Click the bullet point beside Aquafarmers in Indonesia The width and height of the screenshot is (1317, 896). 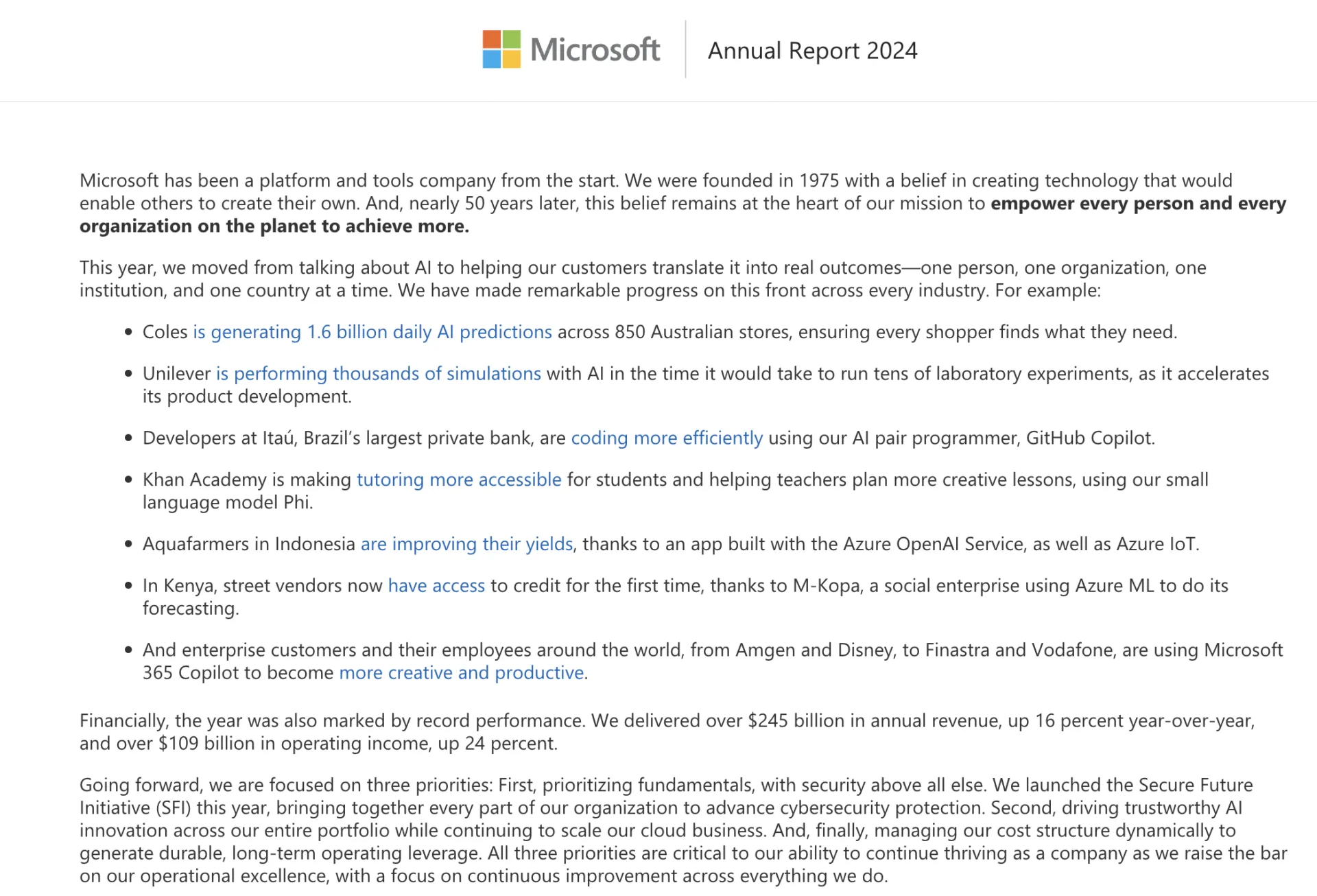(128, 544)
